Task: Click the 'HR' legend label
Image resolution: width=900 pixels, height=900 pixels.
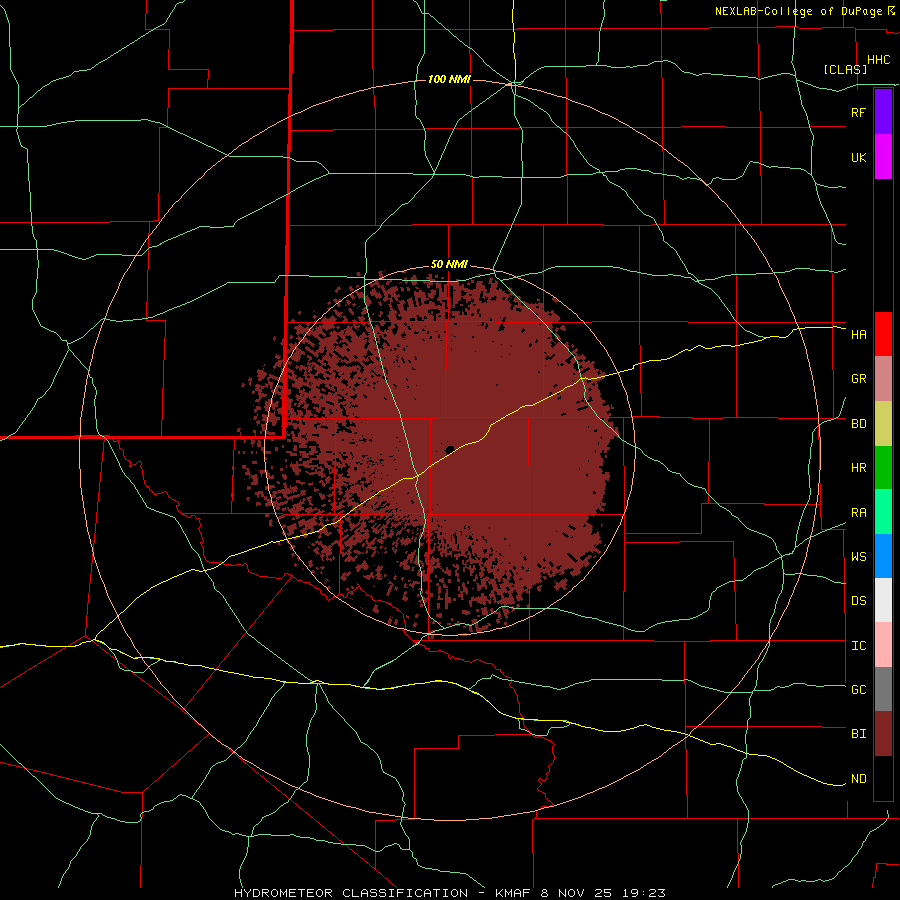Action: point(858,468)
